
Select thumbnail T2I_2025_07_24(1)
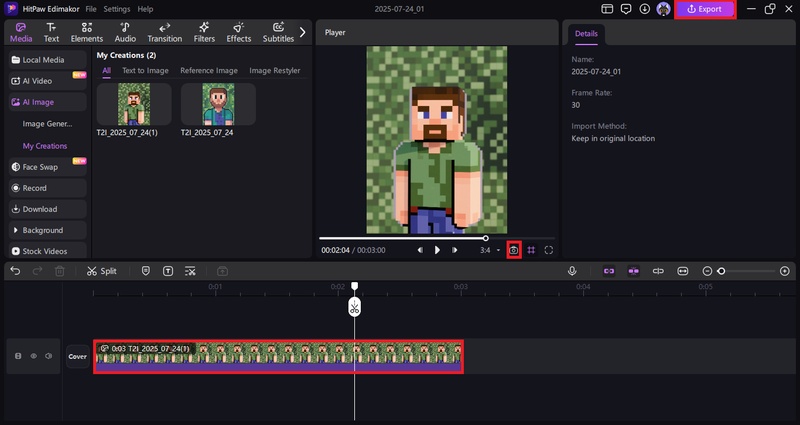click(x=134, y=105)
